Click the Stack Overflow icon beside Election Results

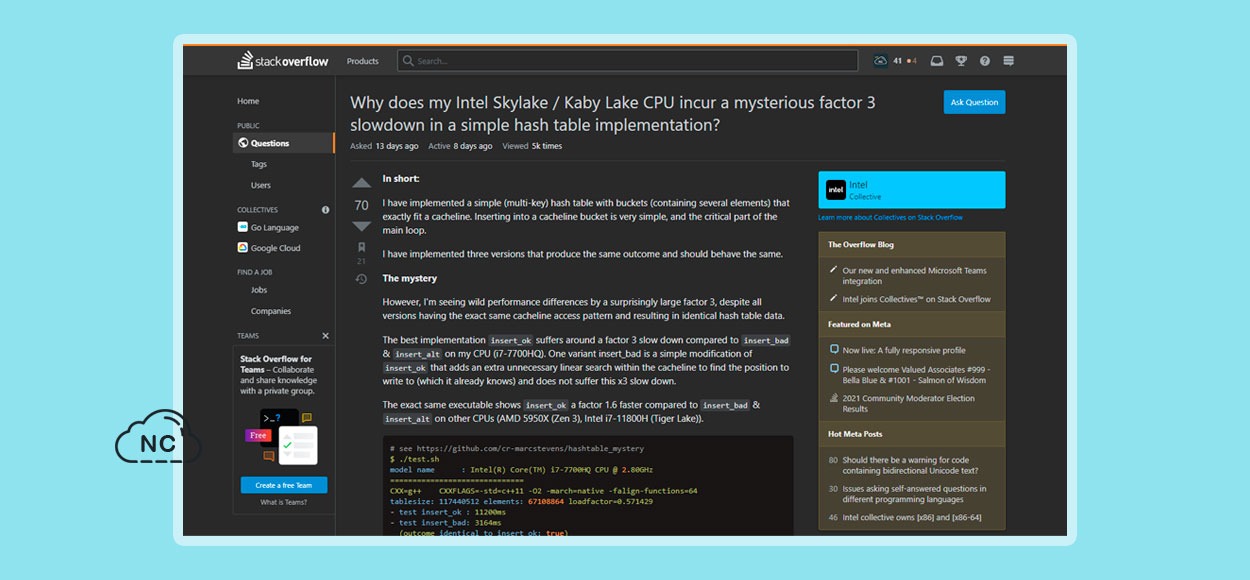tap(834, 398)
